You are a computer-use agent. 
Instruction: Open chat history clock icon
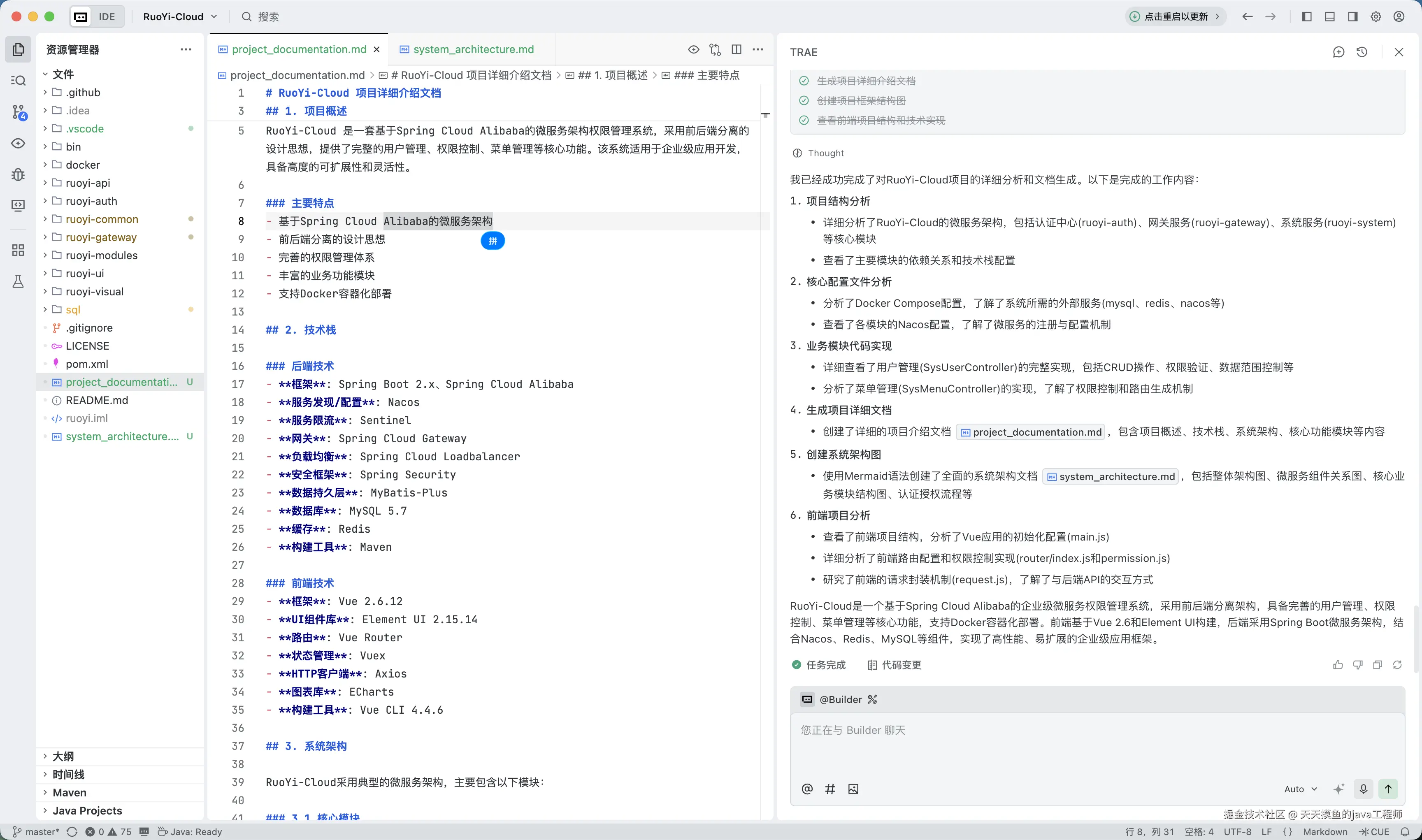[1362, 52]
